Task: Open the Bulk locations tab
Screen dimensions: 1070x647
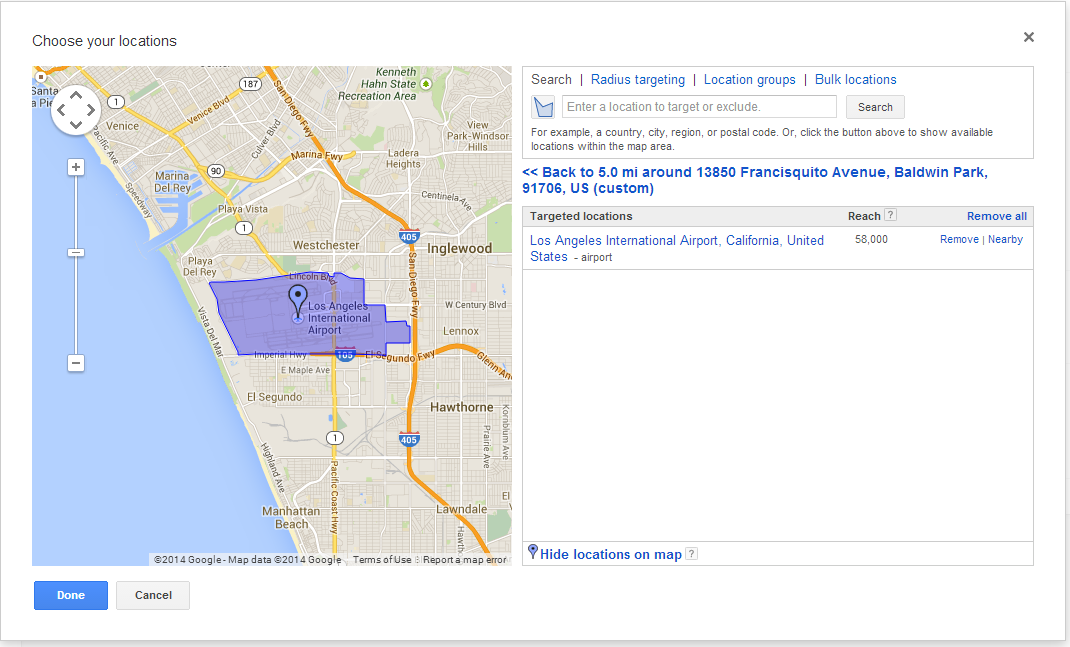Action: [x=855, y=80]
